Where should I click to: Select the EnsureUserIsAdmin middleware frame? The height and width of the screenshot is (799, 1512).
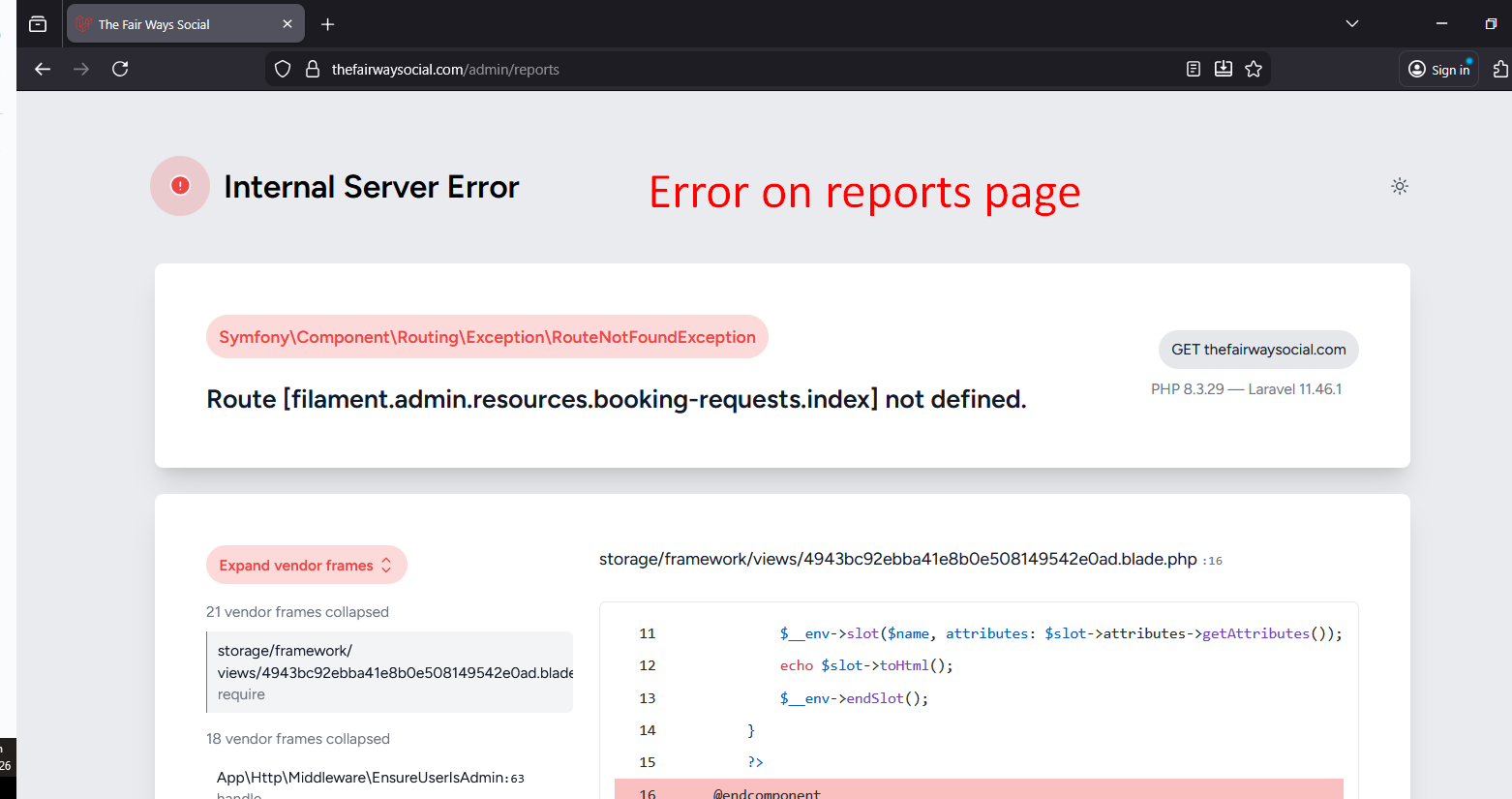(370, 778)
